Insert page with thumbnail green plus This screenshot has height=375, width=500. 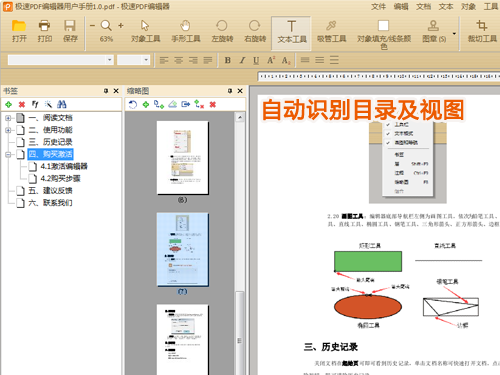[146, 105]
